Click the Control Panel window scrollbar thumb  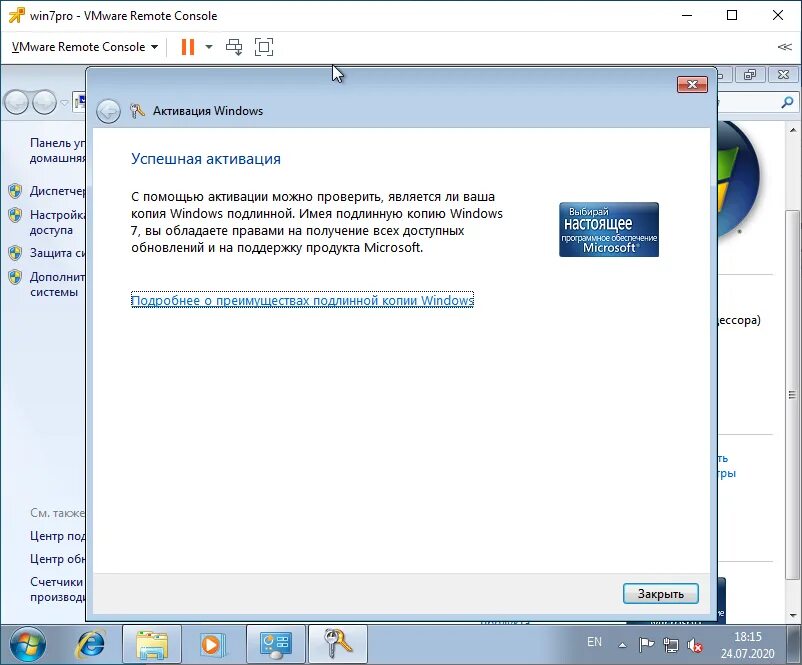click(792, 394)
